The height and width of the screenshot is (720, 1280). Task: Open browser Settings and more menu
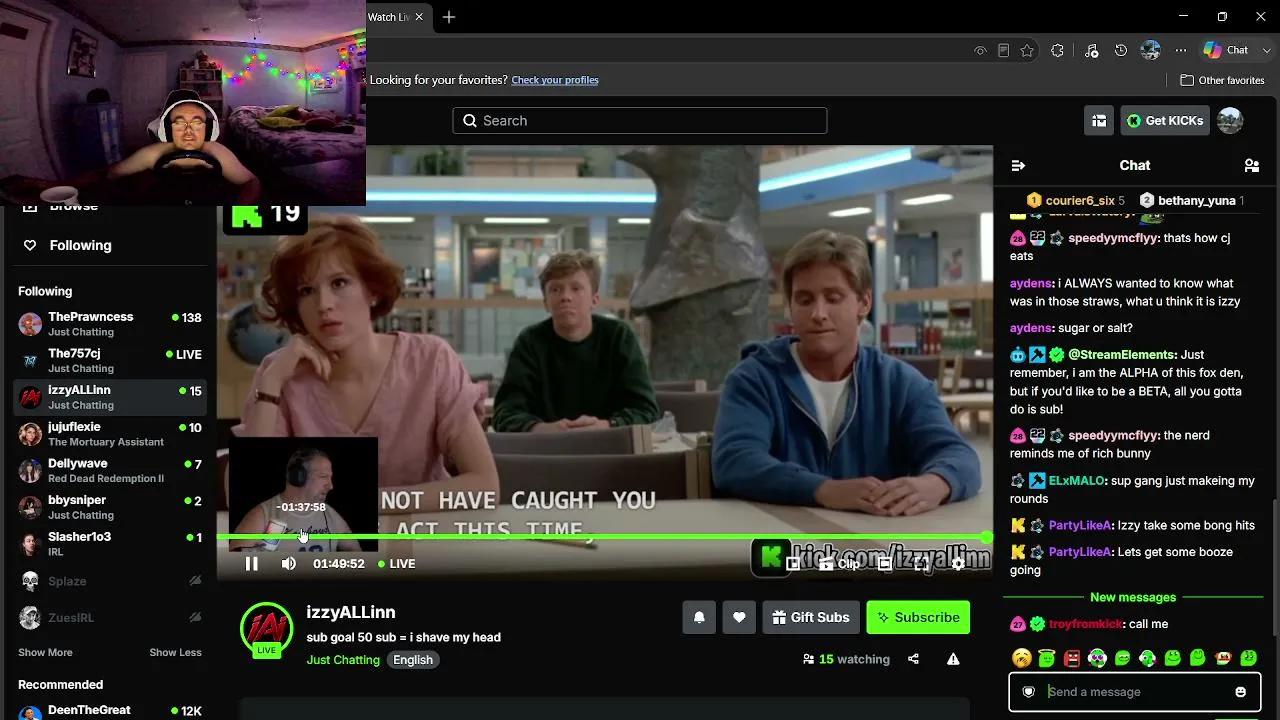(1181, 51)
